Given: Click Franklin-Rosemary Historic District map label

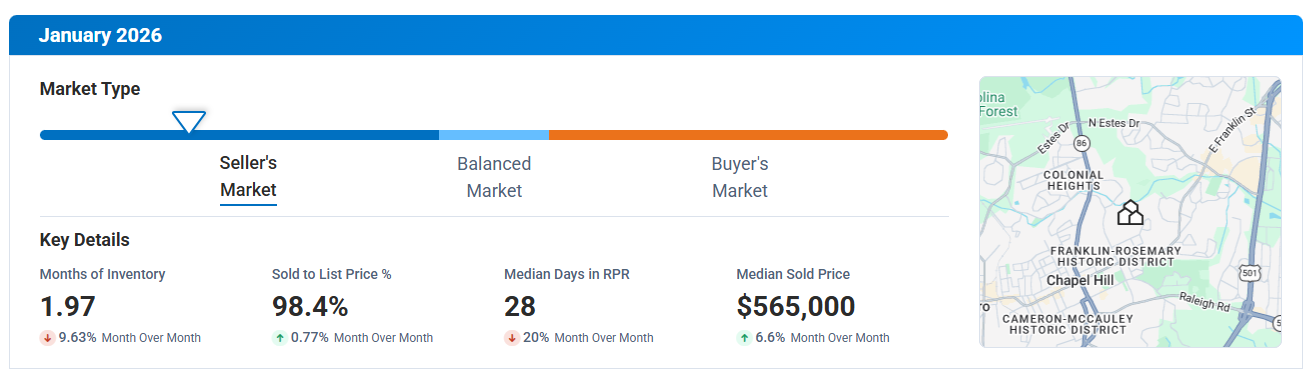Looking at the screenshot, I should pyautogui.click(x=1116, y=256).
